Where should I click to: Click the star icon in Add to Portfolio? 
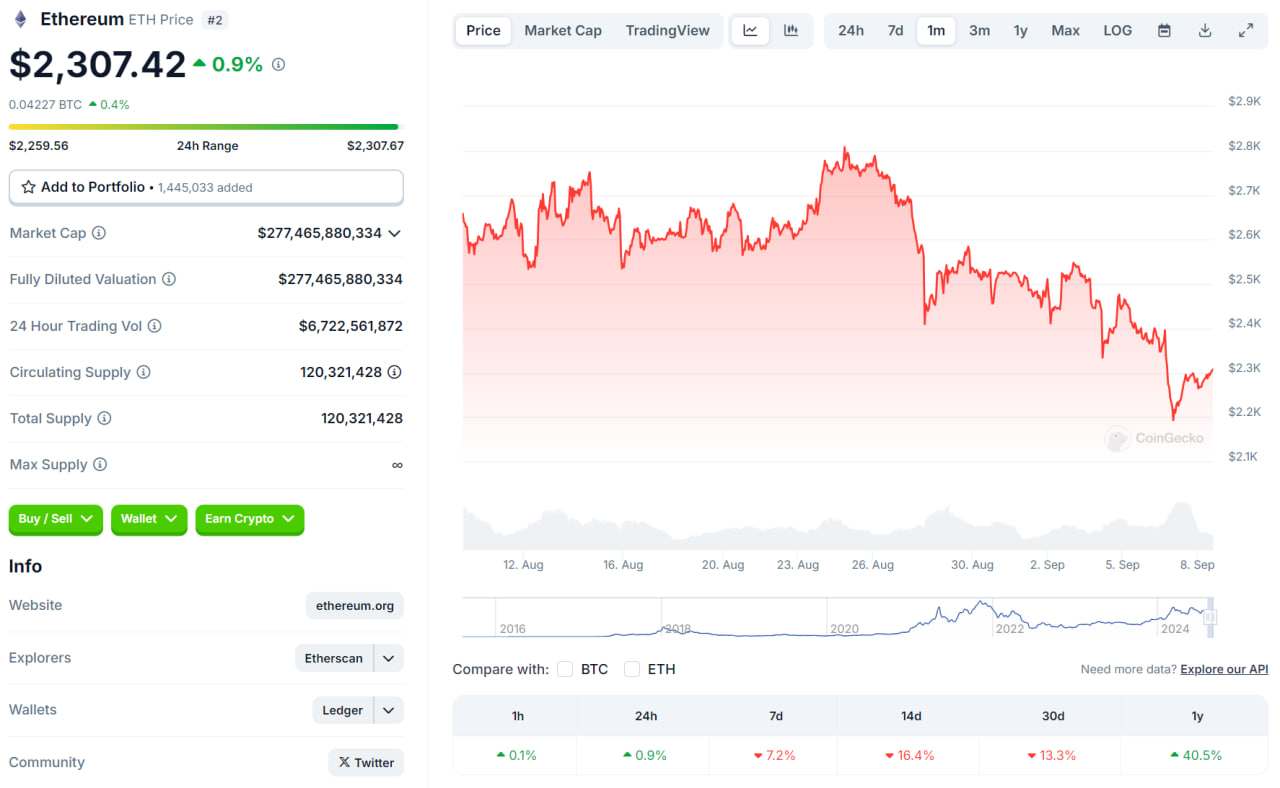(28, 187)
